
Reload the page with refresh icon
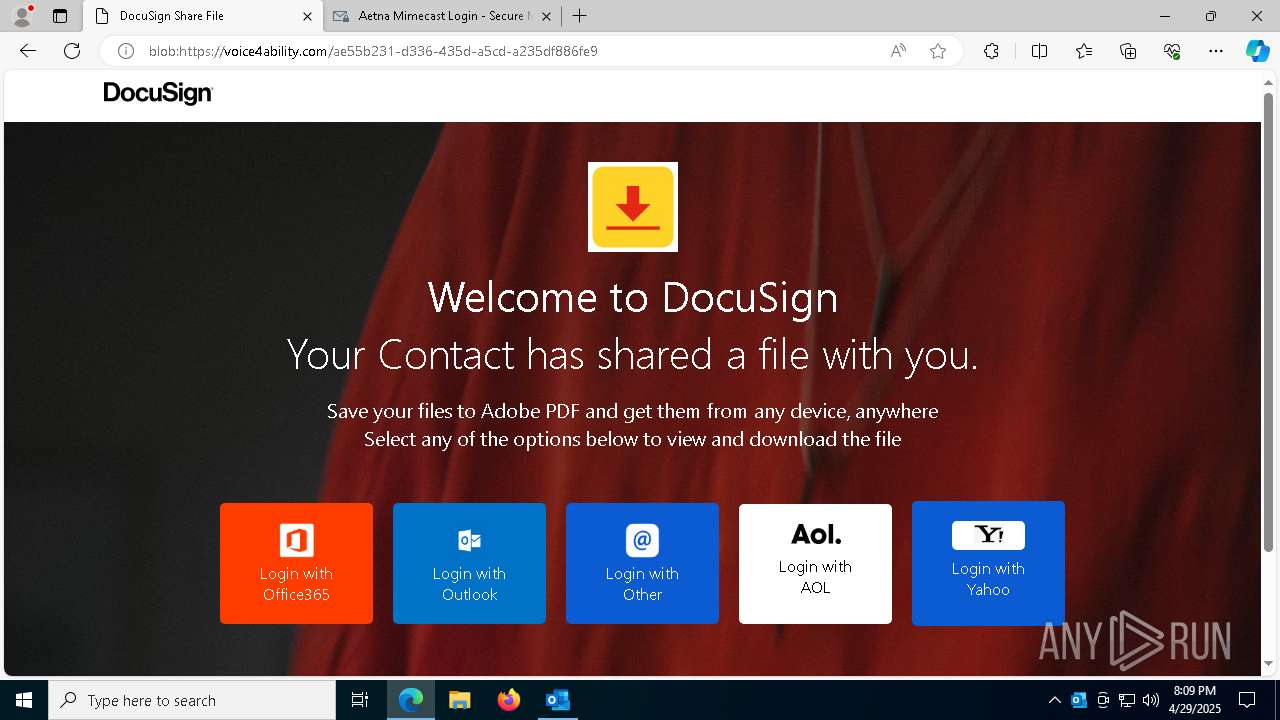coord(72,51)
